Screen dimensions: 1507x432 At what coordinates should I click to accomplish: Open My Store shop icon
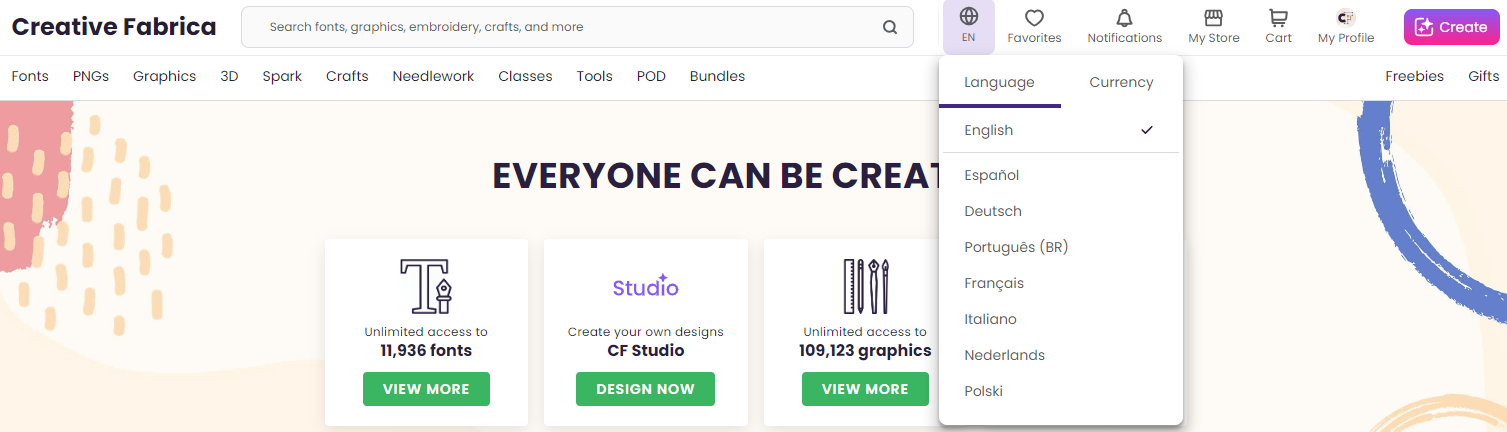click(x=1213, y=18)
